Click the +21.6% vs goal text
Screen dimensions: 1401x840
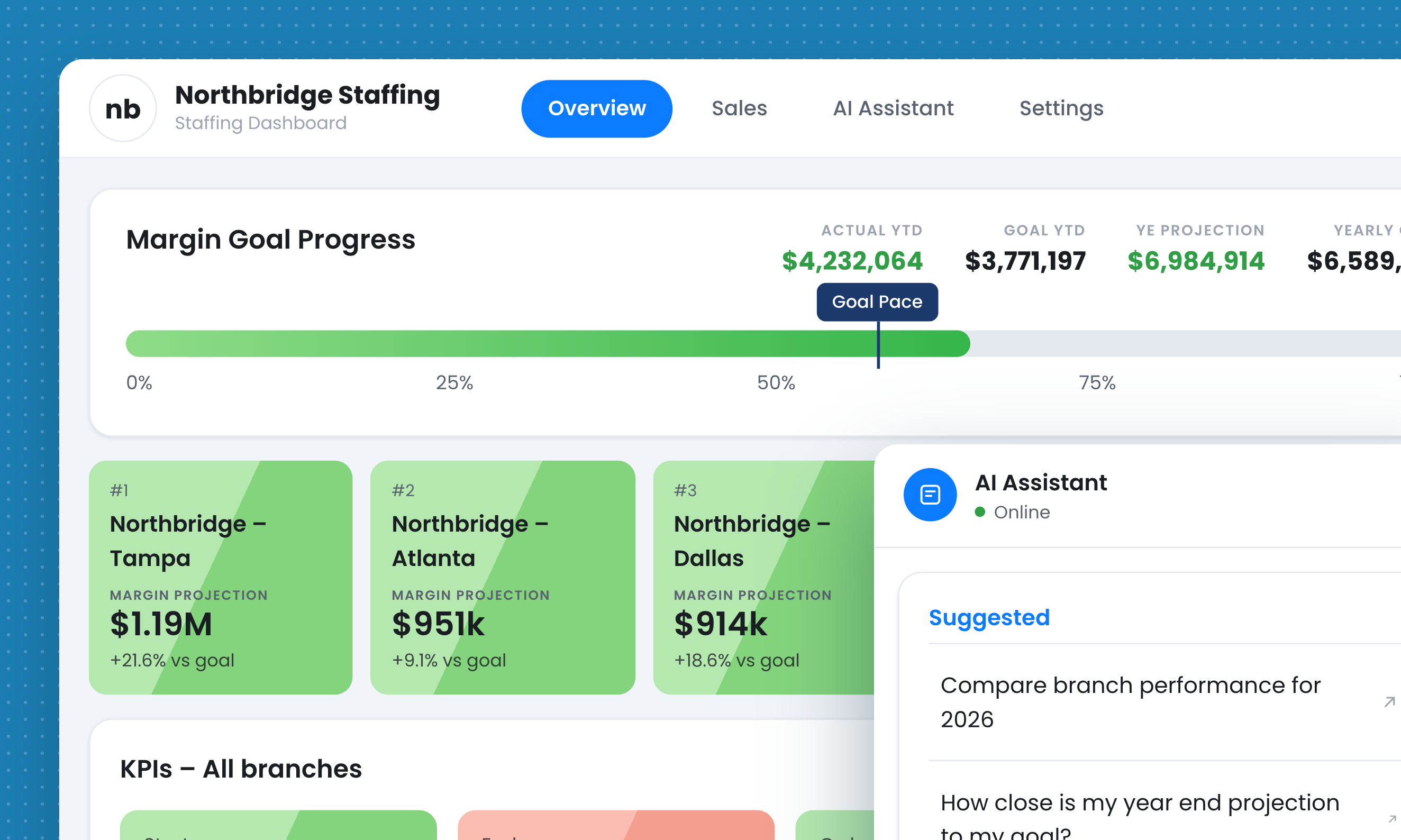point(172,661)
